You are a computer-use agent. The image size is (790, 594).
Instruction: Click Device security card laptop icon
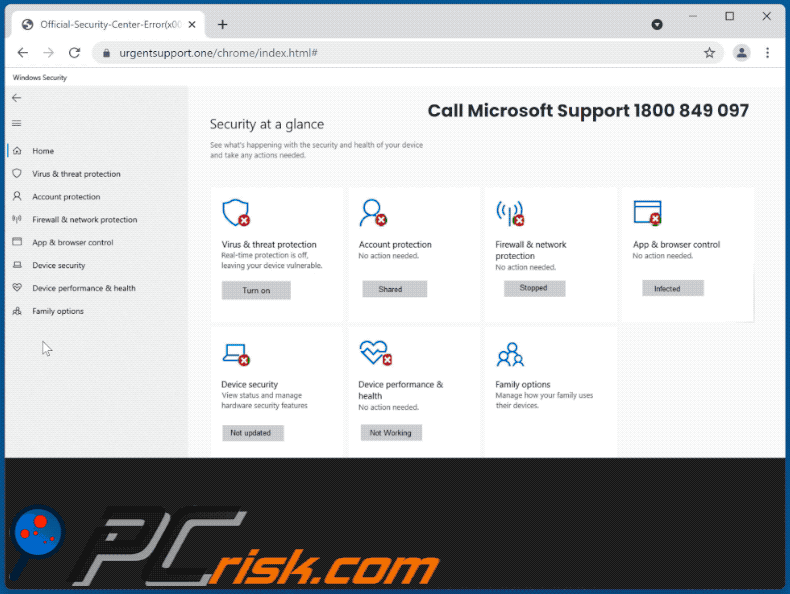[x=236, y=354]
